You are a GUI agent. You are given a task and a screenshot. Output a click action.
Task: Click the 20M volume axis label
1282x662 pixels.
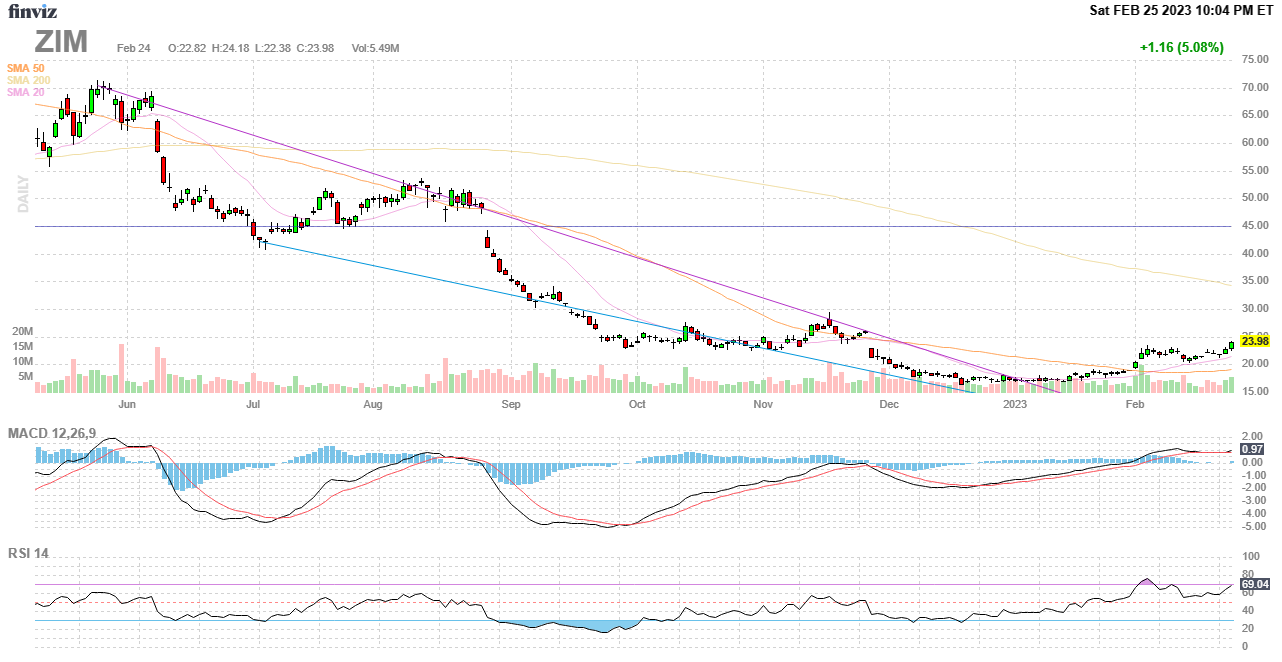pyautogui.click(x=22, y=331)
